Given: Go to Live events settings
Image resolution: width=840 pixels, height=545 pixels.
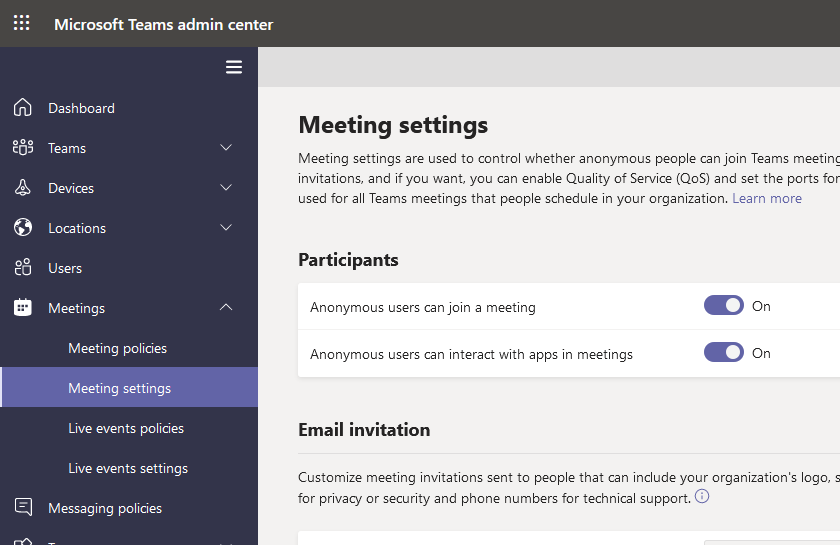Looking at the screenshot, I should point(128,468).
